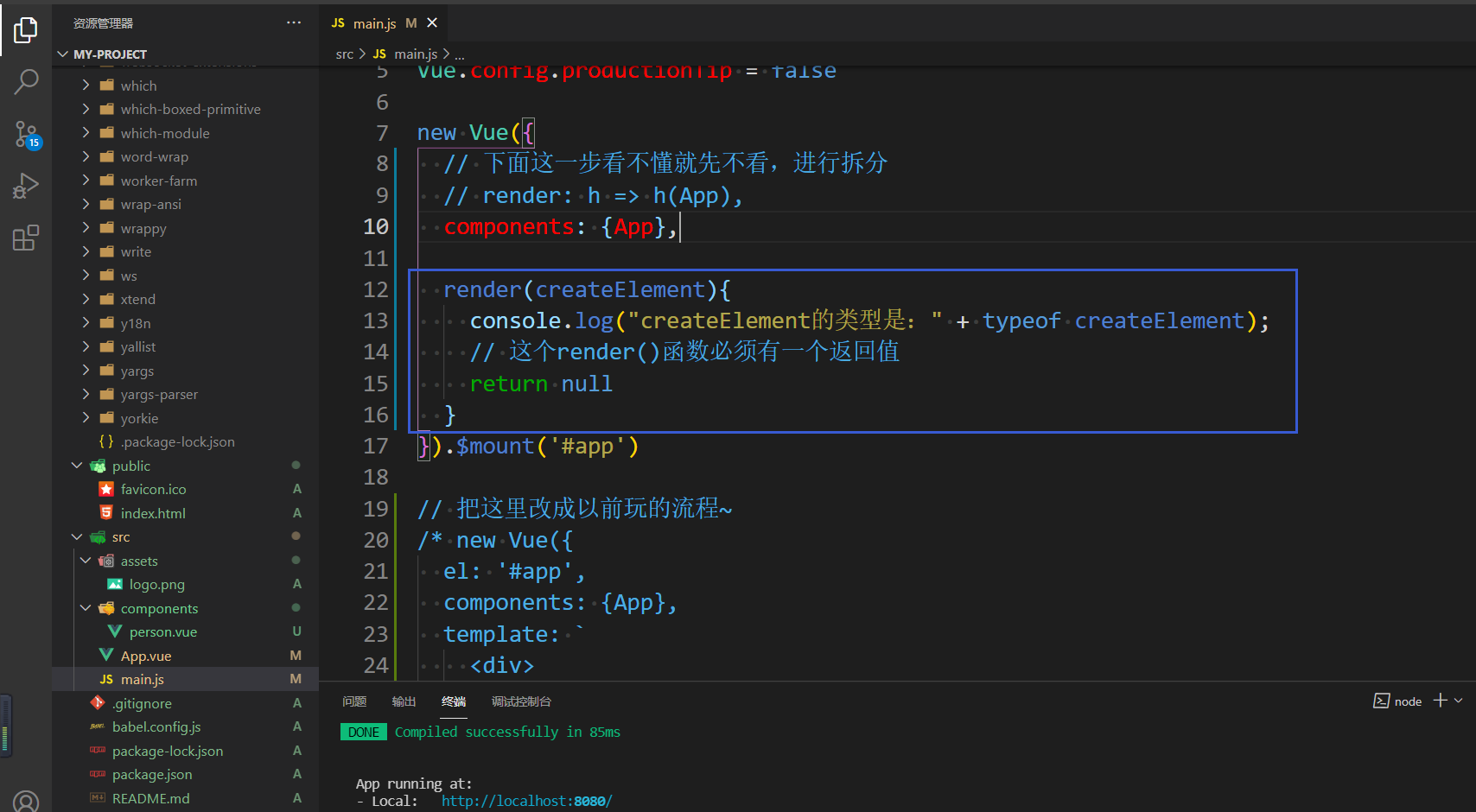Screen dimensions: 1476x812
Task: Open the http://localhost:8080/ link in terminal
Action: coord(526,801)
